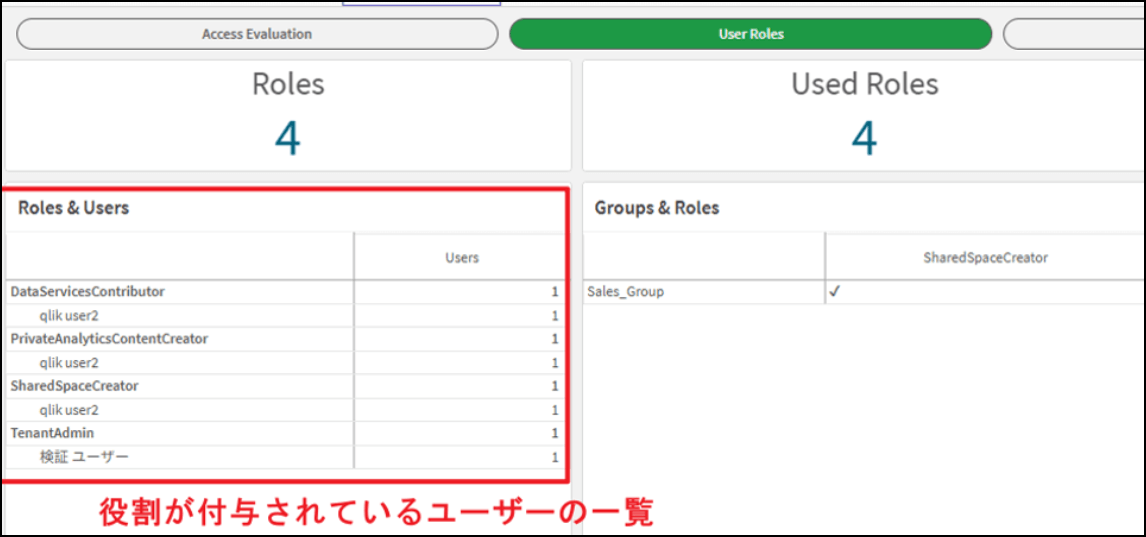This screenshot has width=1146, height=537.
Task: Click the user count for TenantAdmin
Action: coord(555,433)
